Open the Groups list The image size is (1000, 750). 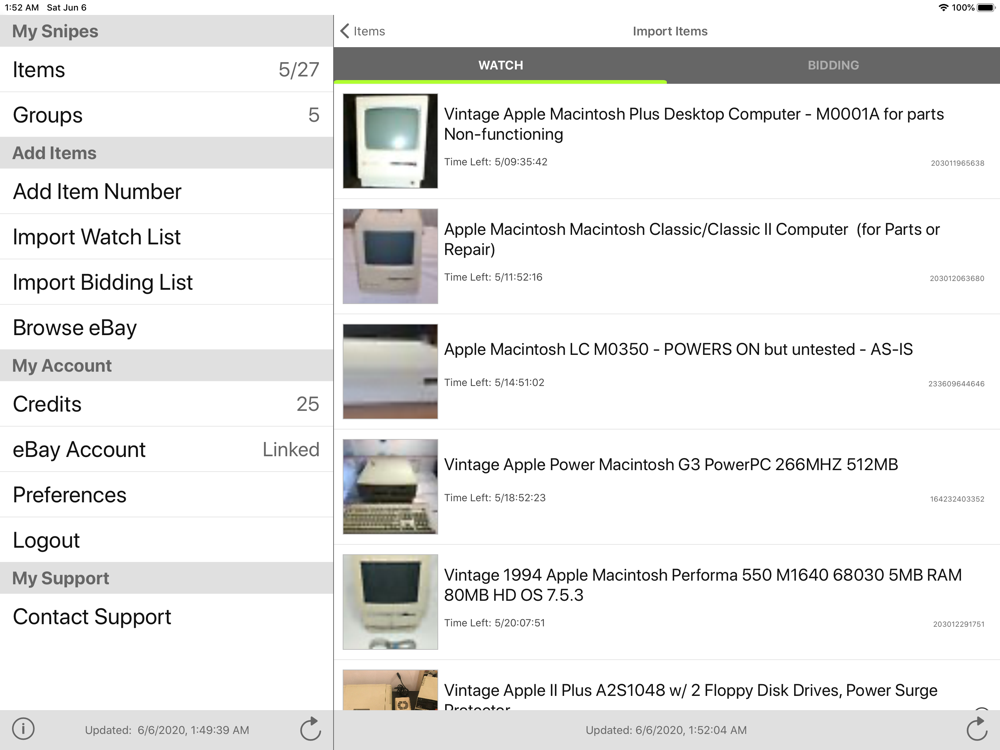166,115
